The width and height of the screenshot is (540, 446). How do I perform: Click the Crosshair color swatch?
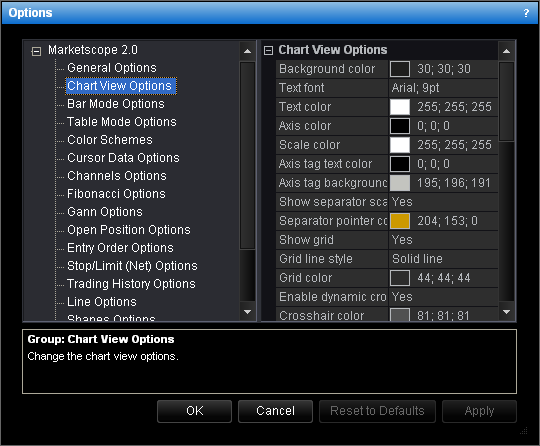(400, 315)
